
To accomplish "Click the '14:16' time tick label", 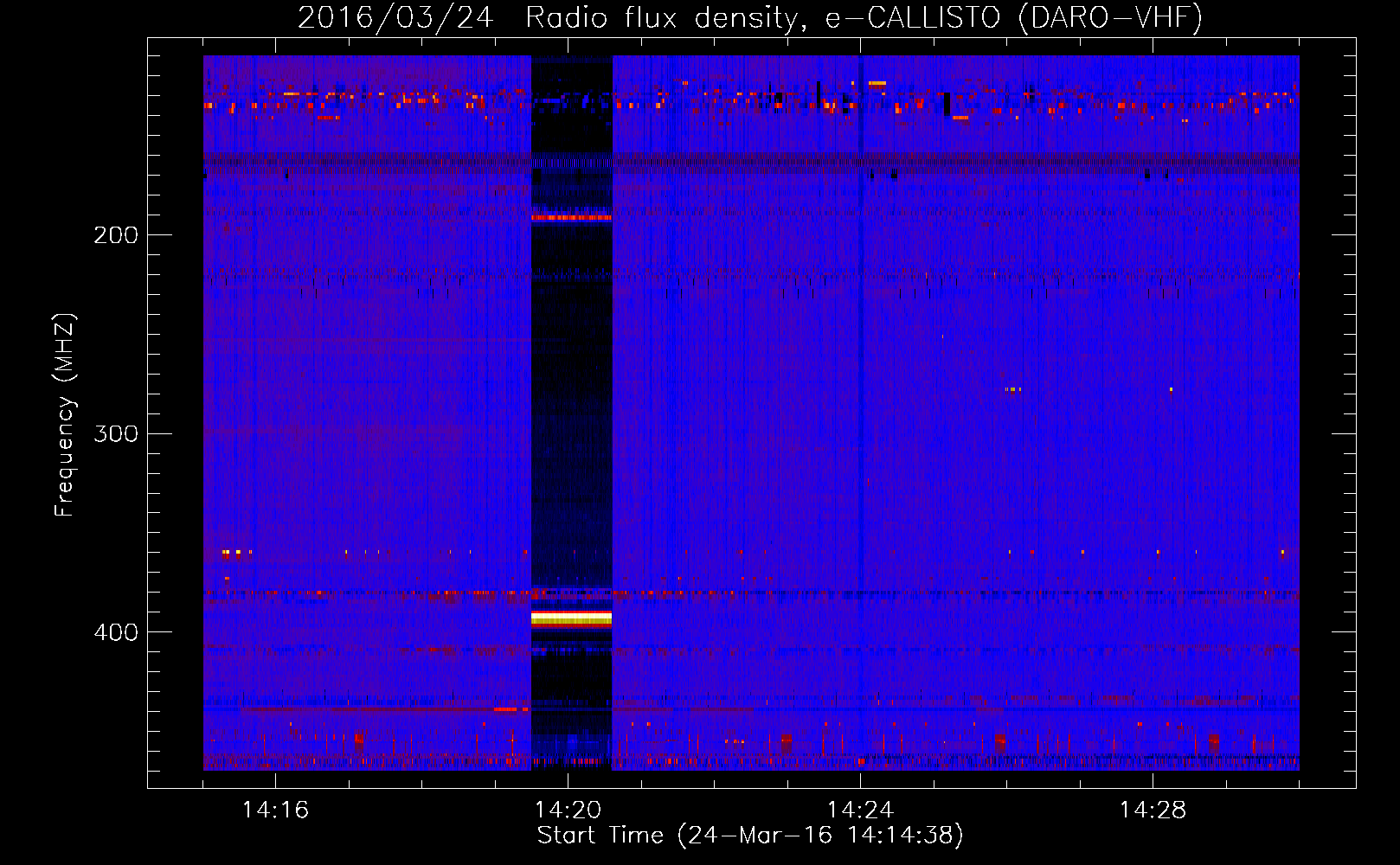I will [275, 810].
